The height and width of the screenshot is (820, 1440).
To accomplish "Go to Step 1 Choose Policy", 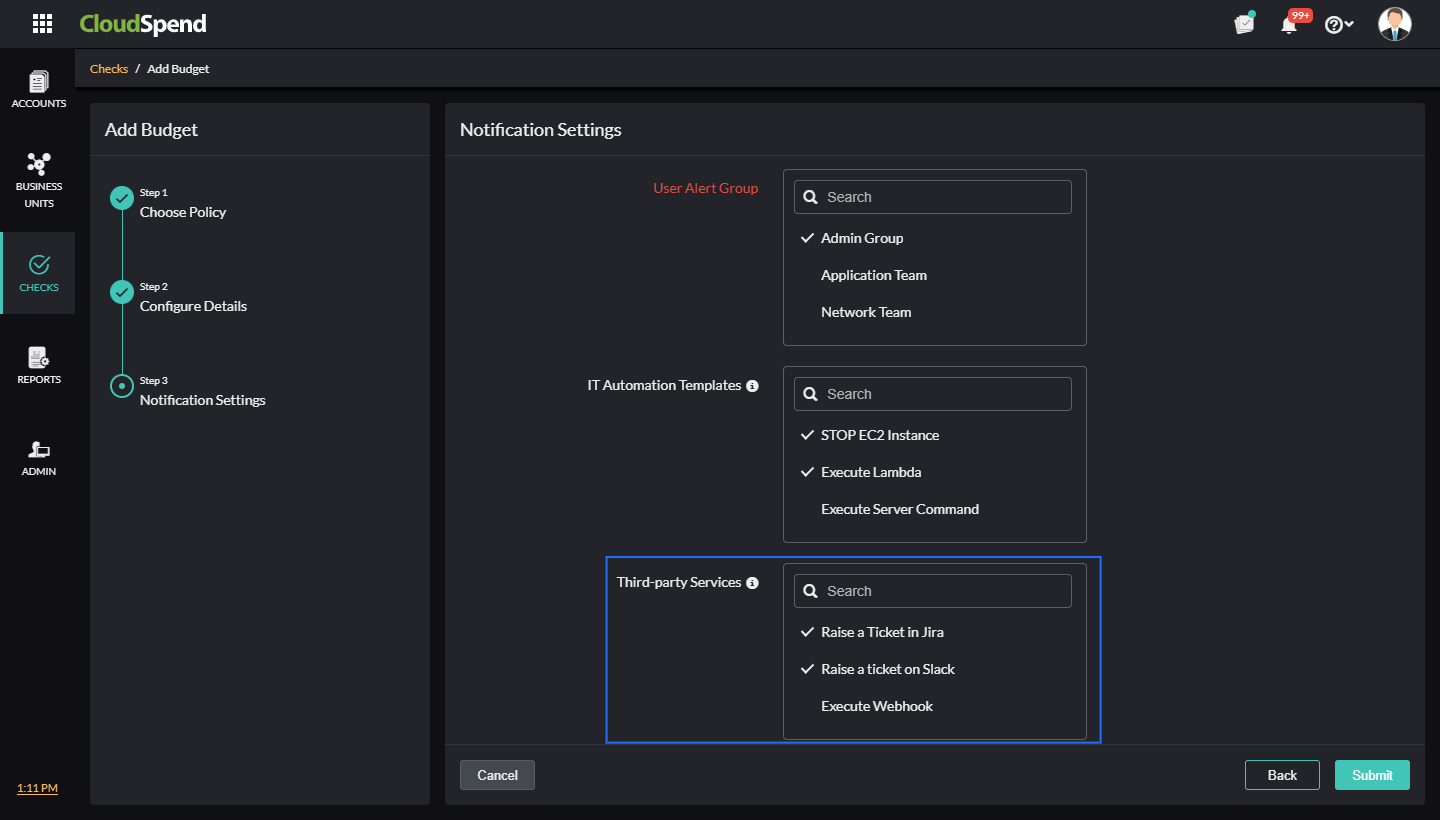I will [x=182, y=212].
